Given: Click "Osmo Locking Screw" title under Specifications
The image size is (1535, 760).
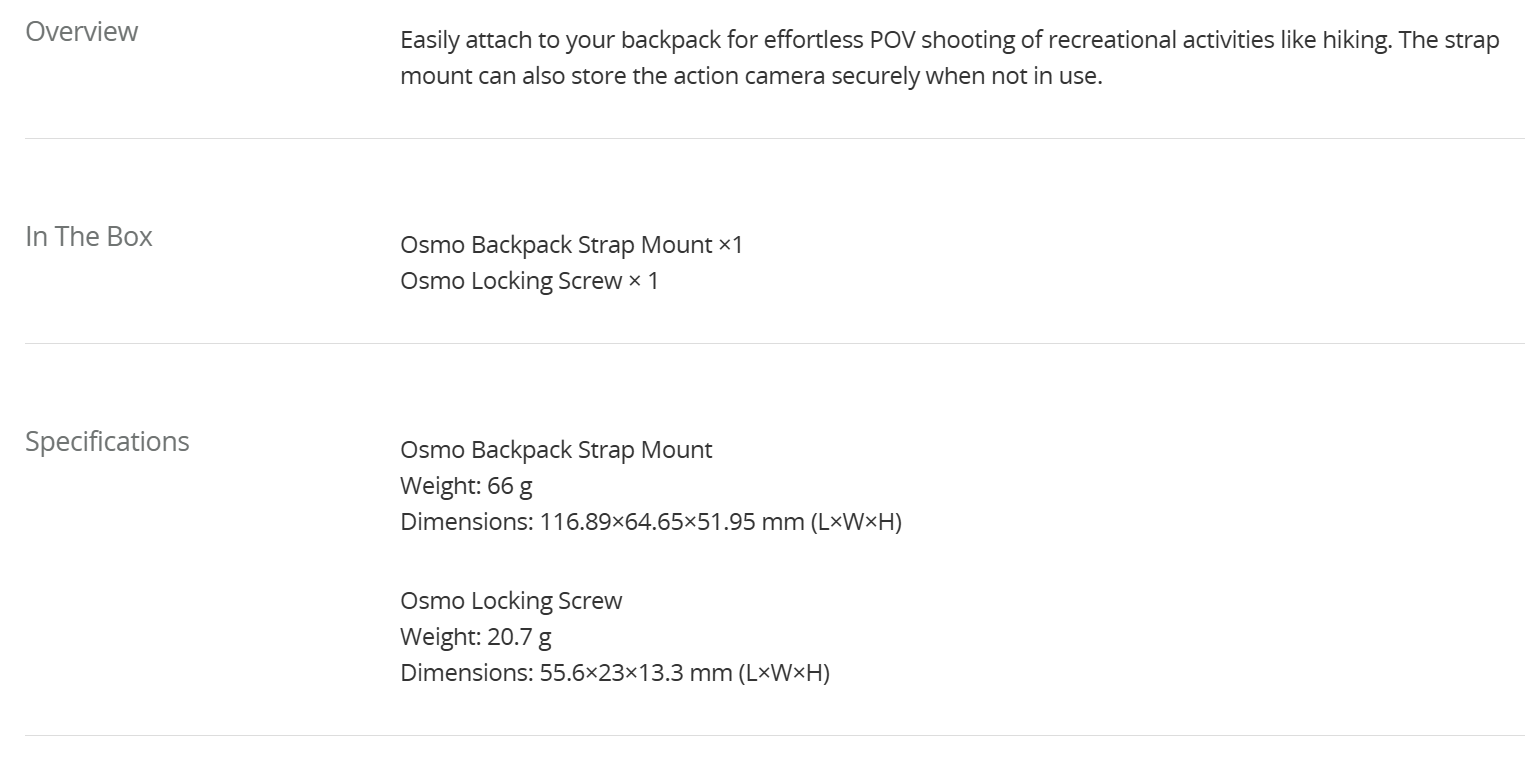Looking at the screenshot, I should [511, 601].
